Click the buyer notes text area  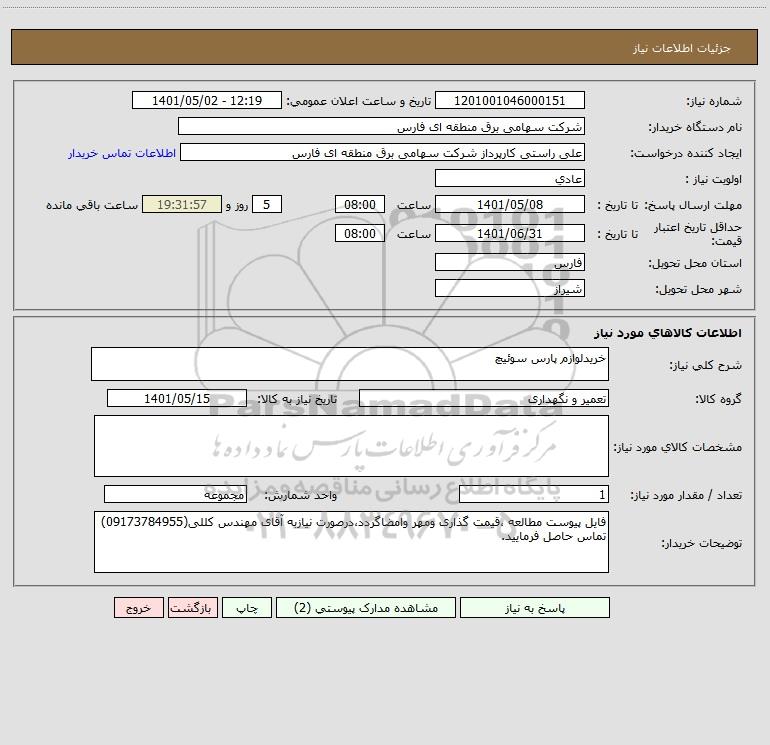(x=351, y=542)
